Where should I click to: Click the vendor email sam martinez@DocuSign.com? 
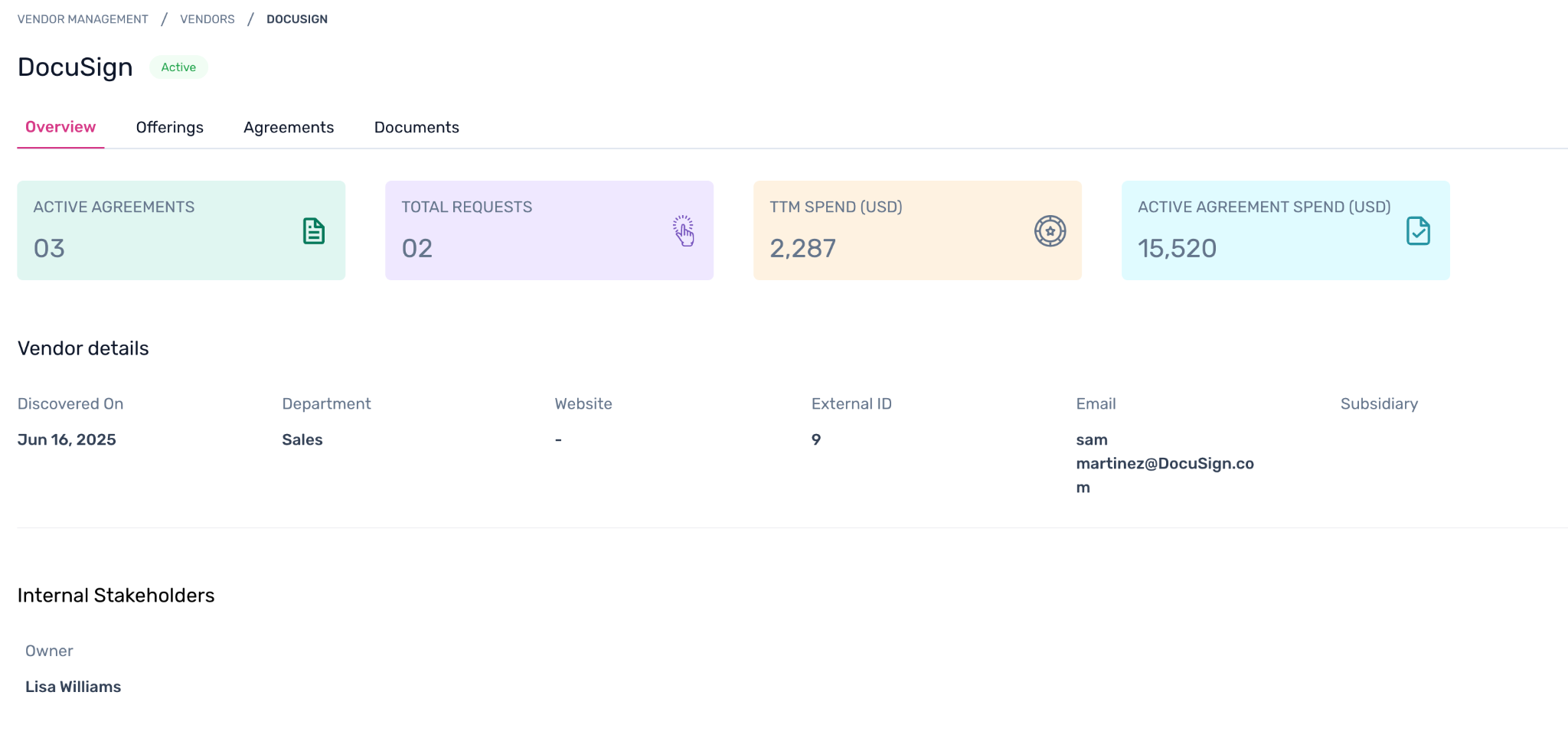click(x=1165, y=463)
